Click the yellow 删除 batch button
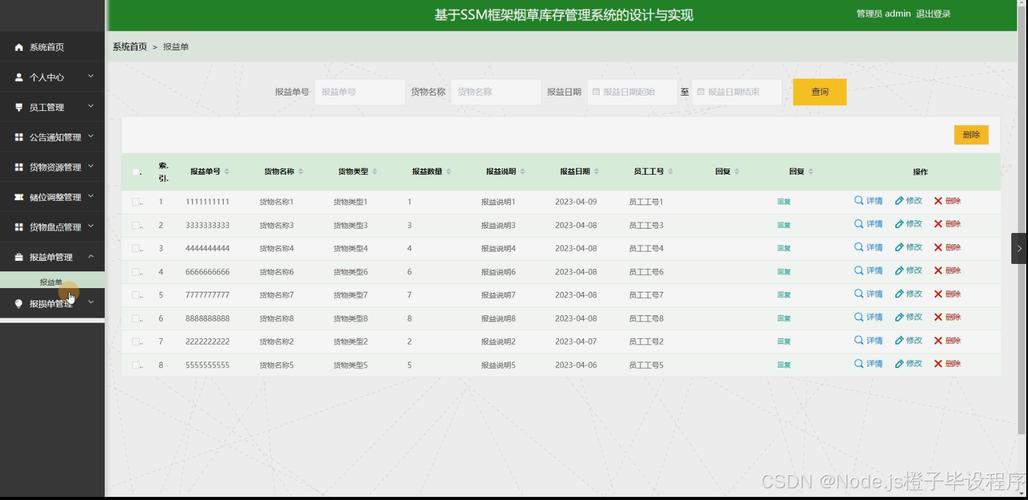The width and height of the screenshot is (1028, 500). (971, 135)
